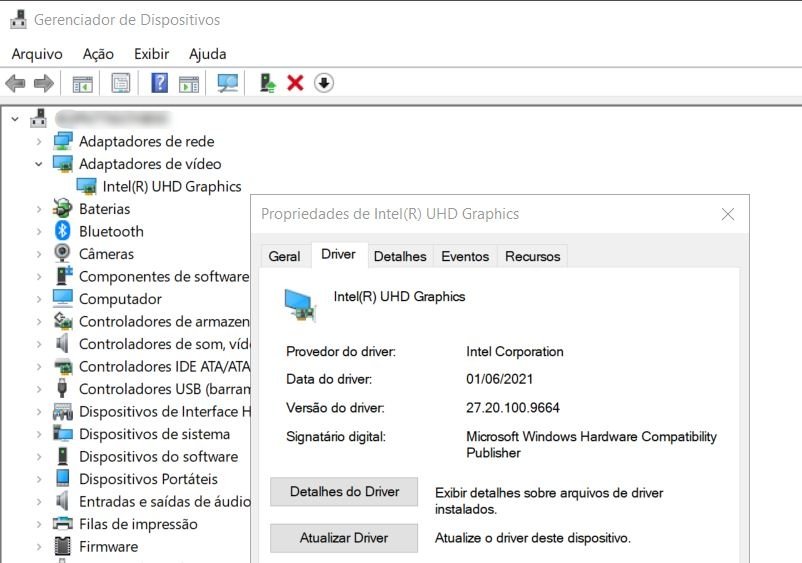Click the display adapter icon in properties dialog
Viewport: 802px width, 563px height.
click(300, 305)
